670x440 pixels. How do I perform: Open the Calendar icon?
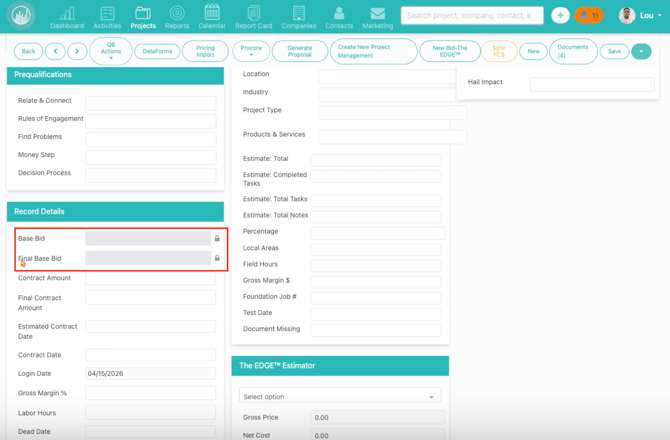[212, 17]
